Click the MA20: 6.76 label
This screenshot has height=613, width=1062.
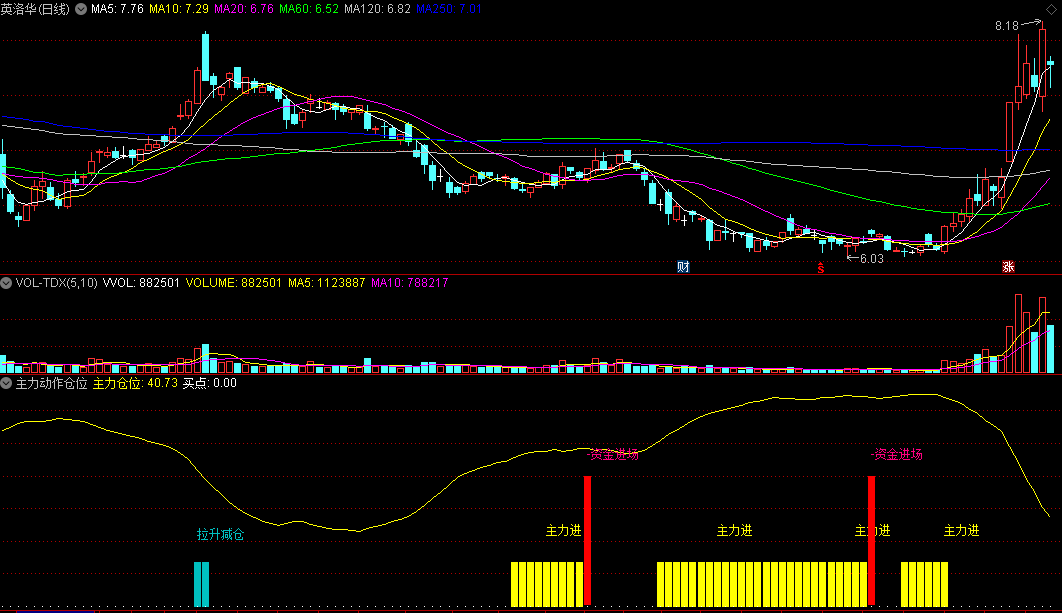click(244, 9)
